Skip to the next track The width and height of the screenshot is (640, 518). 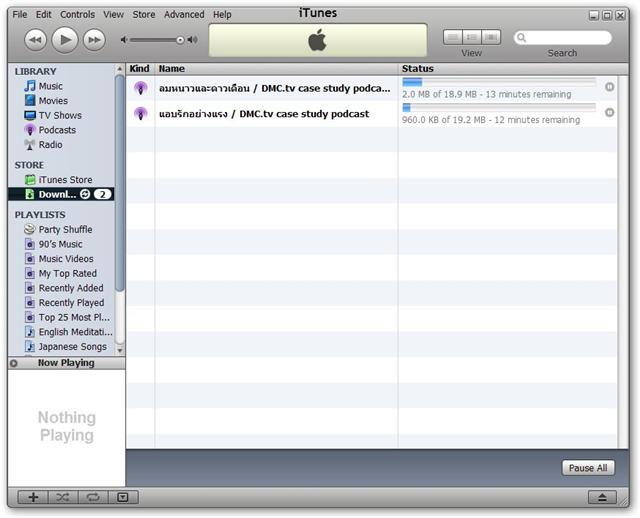pos(94,39)
